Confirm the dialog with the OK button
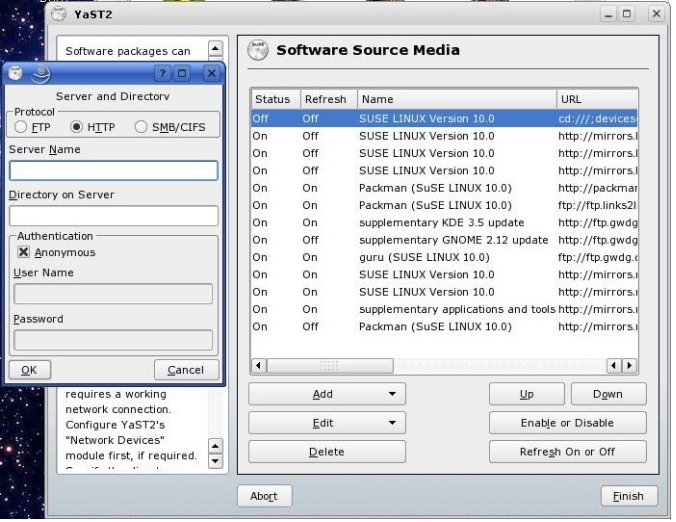The image size is (676, 522). click(x=30, y=370)
